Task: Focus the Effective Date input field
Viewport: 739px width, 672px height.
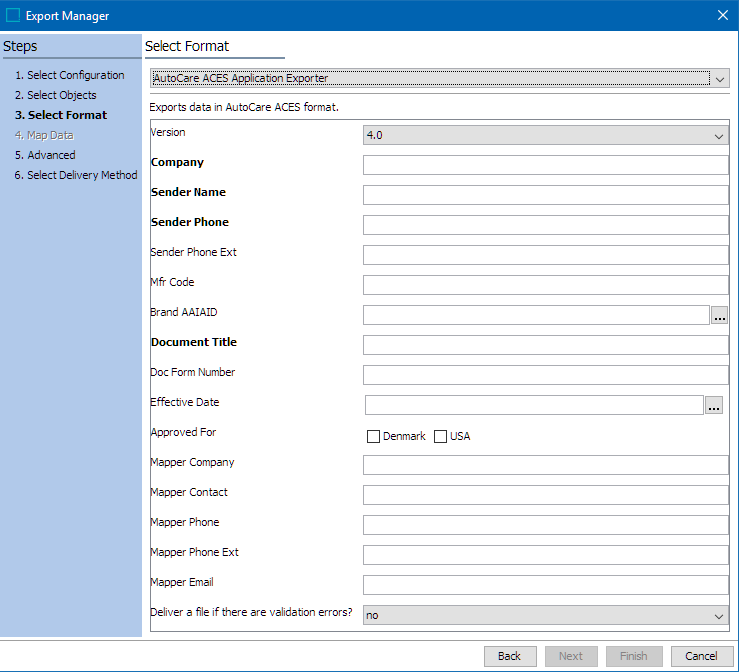Action: (x=534, y=405)
